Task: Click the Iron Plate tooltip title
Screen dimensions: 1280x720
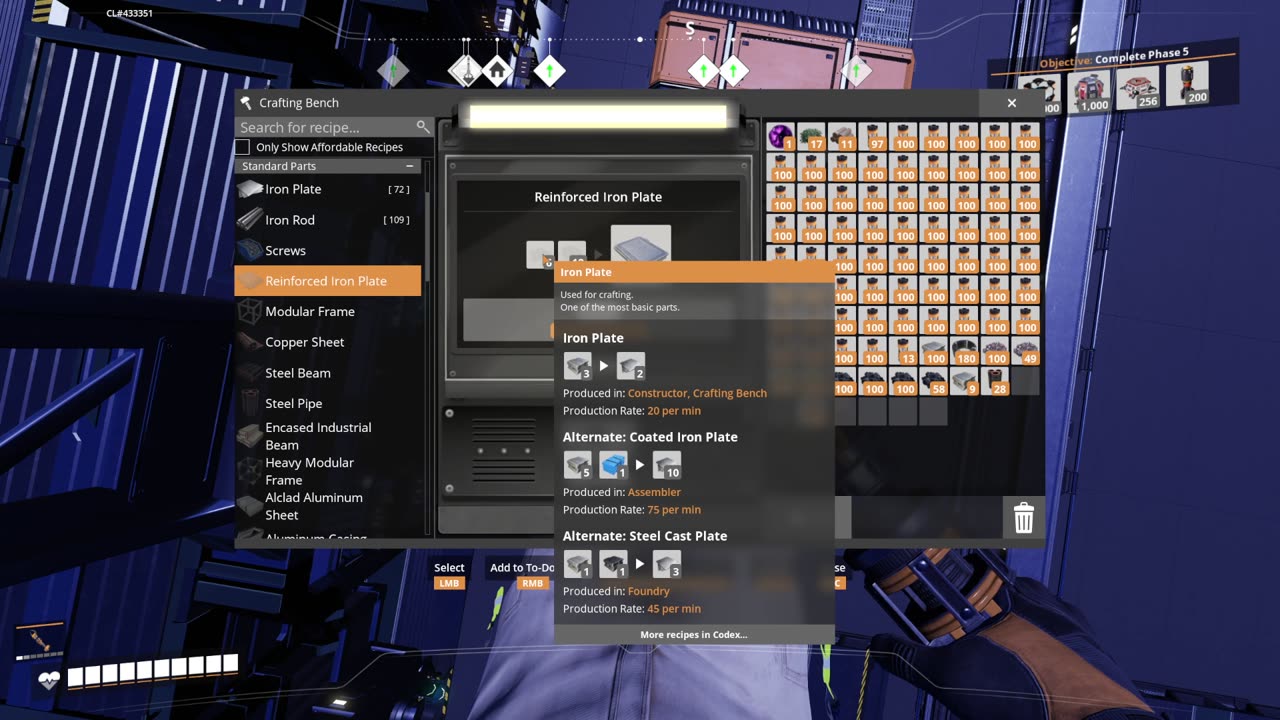Action: pyautogui.click(x=586, y=272)
